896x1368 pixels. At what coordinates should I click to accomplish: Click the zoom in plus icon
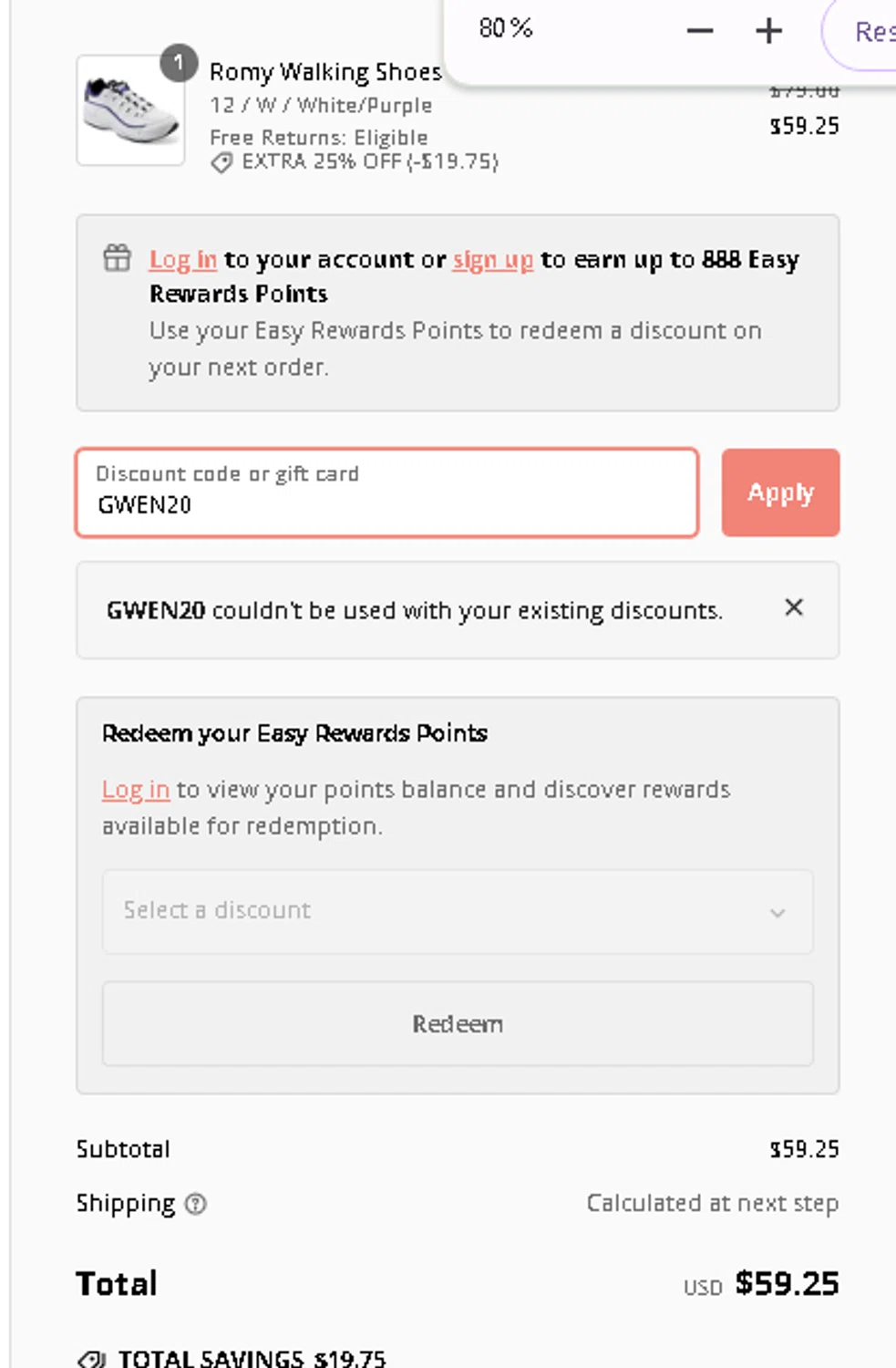(768, 31)
